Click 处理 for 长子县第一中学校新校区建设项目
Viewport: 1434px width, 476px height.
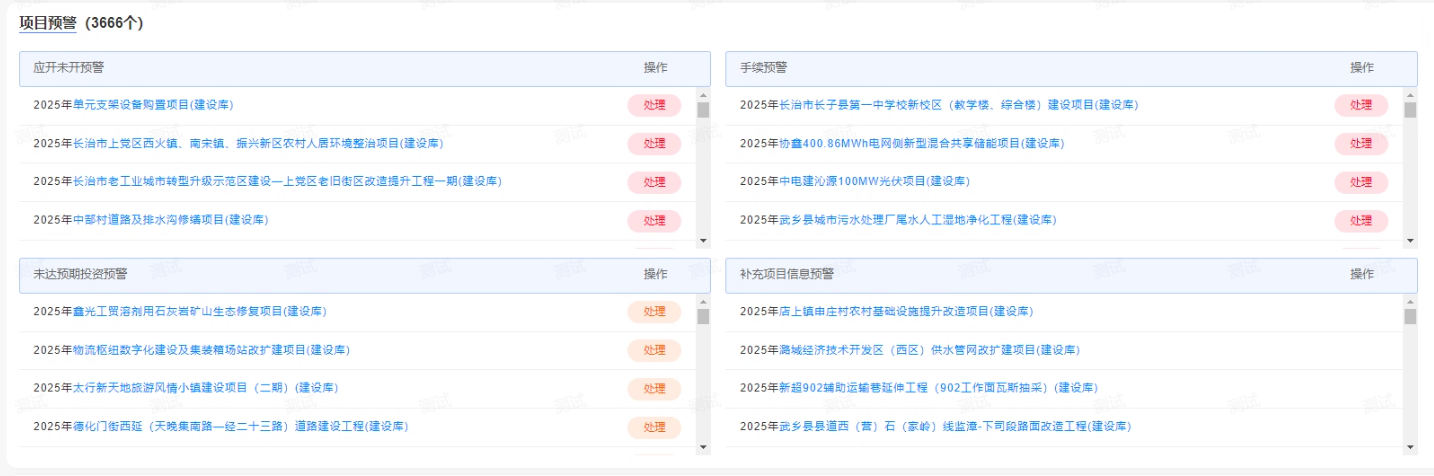[1360, 105]
